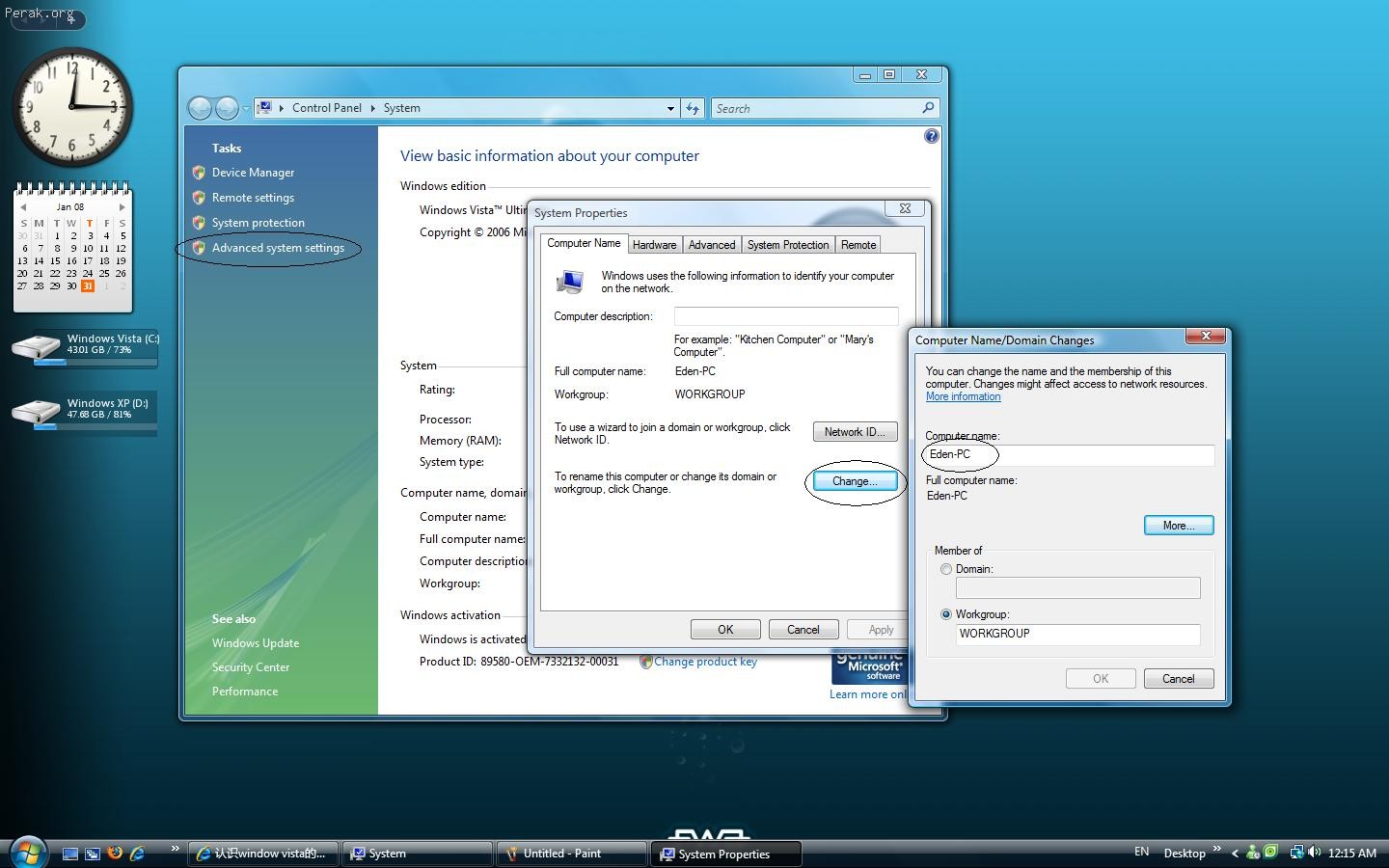Click the Network ID... button

coord(855,432)
